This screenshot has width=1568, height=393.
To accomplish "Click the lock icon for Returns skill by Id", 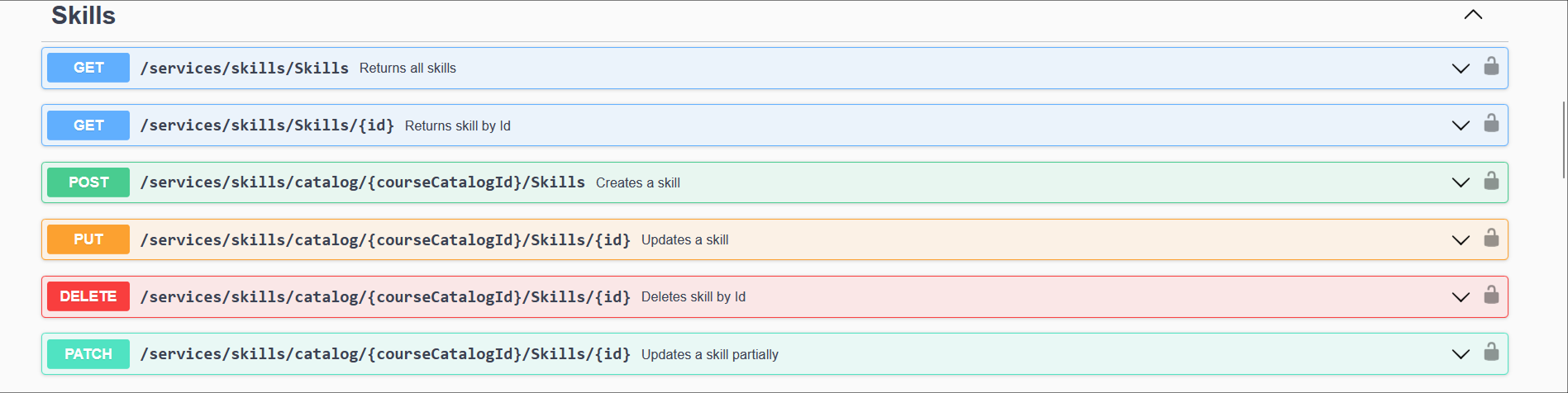I will tap(1490, 124).
